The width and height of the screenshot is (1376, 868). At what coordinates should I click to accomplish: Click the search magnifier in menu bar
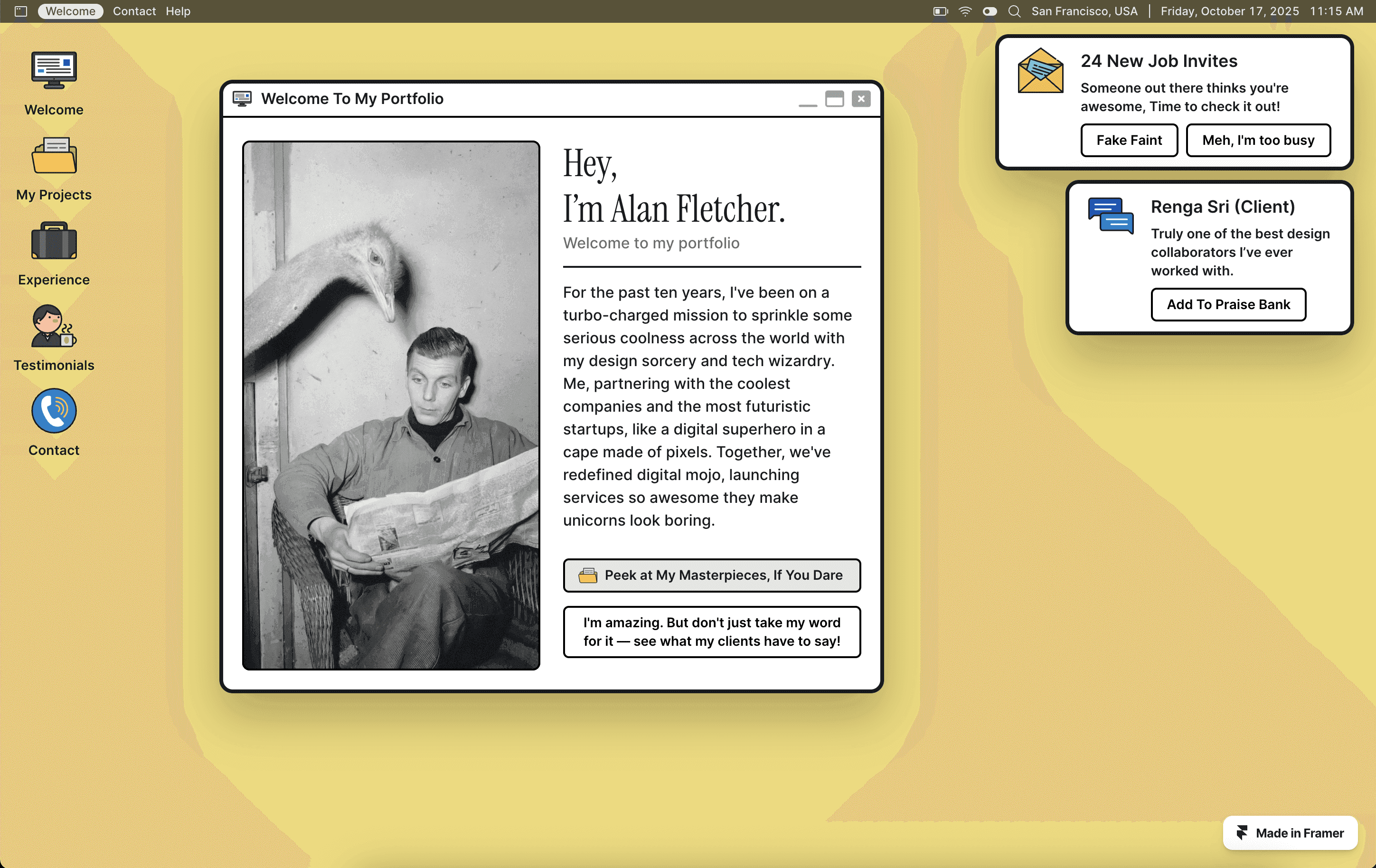[x=1014, y=11]
